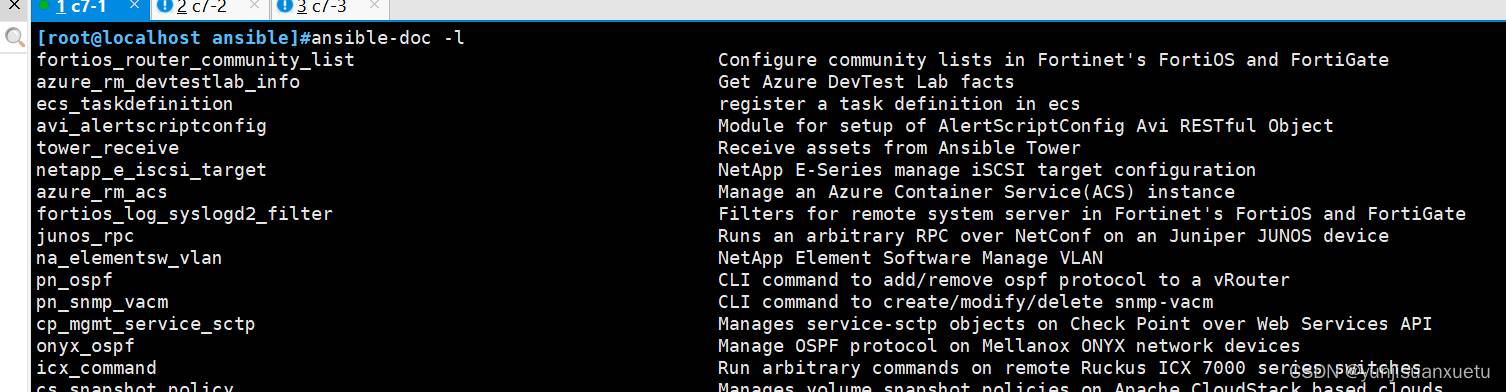This screenshot has height=392, width=1506.
Task: Click the green status dot on c7-1 tab
Action: coord(44,6)
